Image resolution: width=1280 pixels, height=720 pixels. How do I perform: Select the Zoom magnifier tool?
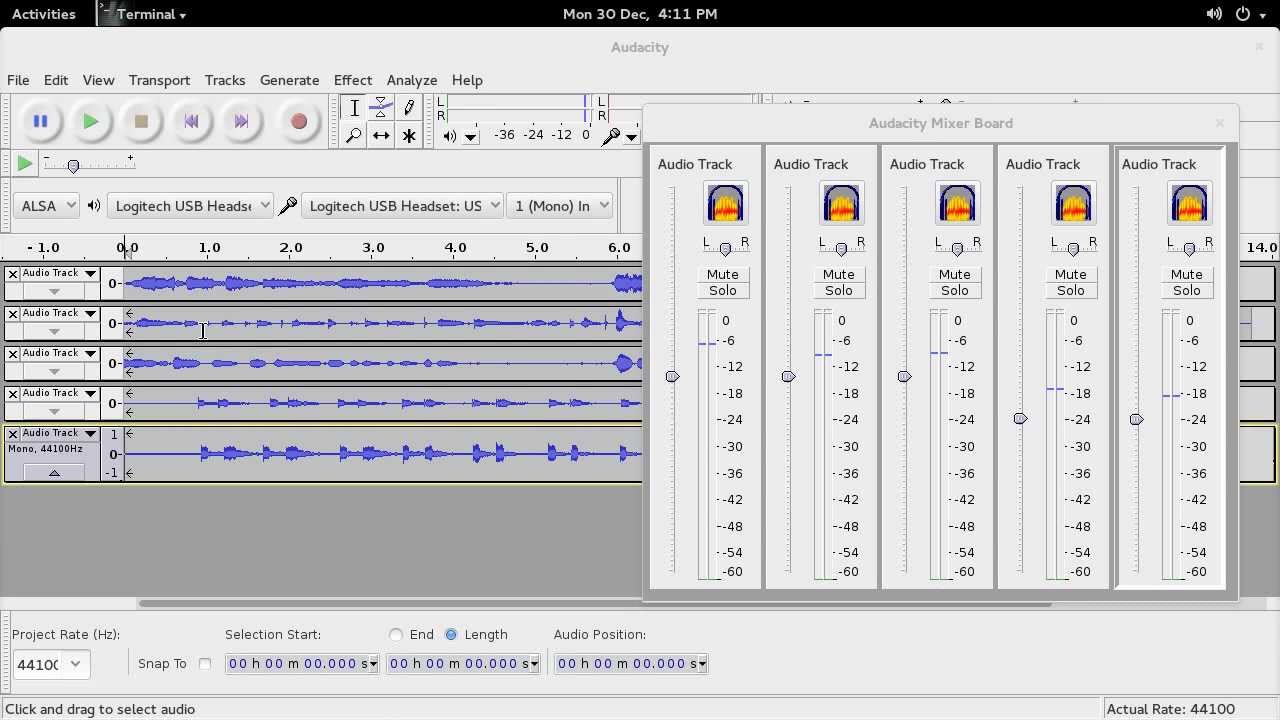pos(354,135)
